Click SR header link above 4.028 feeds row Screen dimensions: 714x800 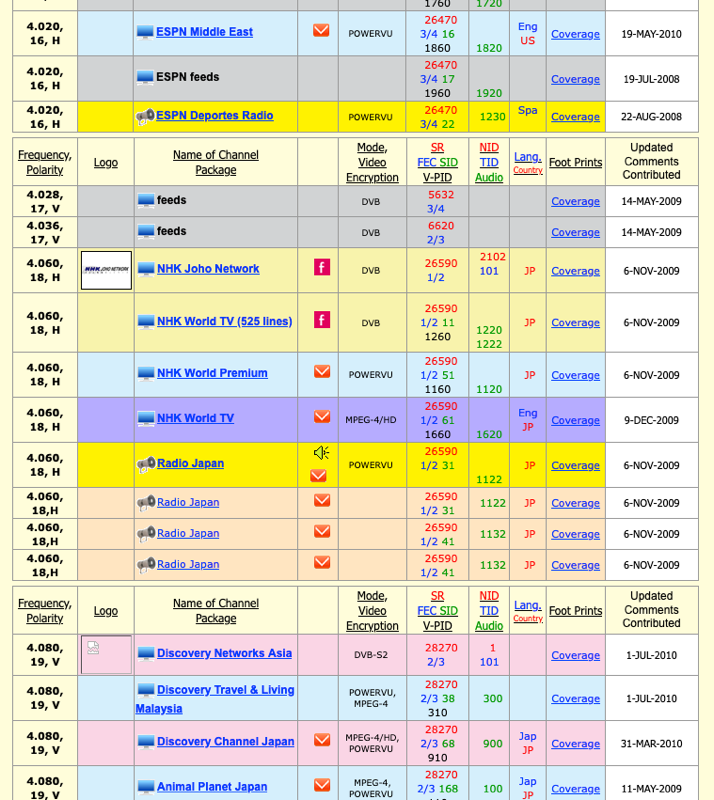click(x=437, y=147)
